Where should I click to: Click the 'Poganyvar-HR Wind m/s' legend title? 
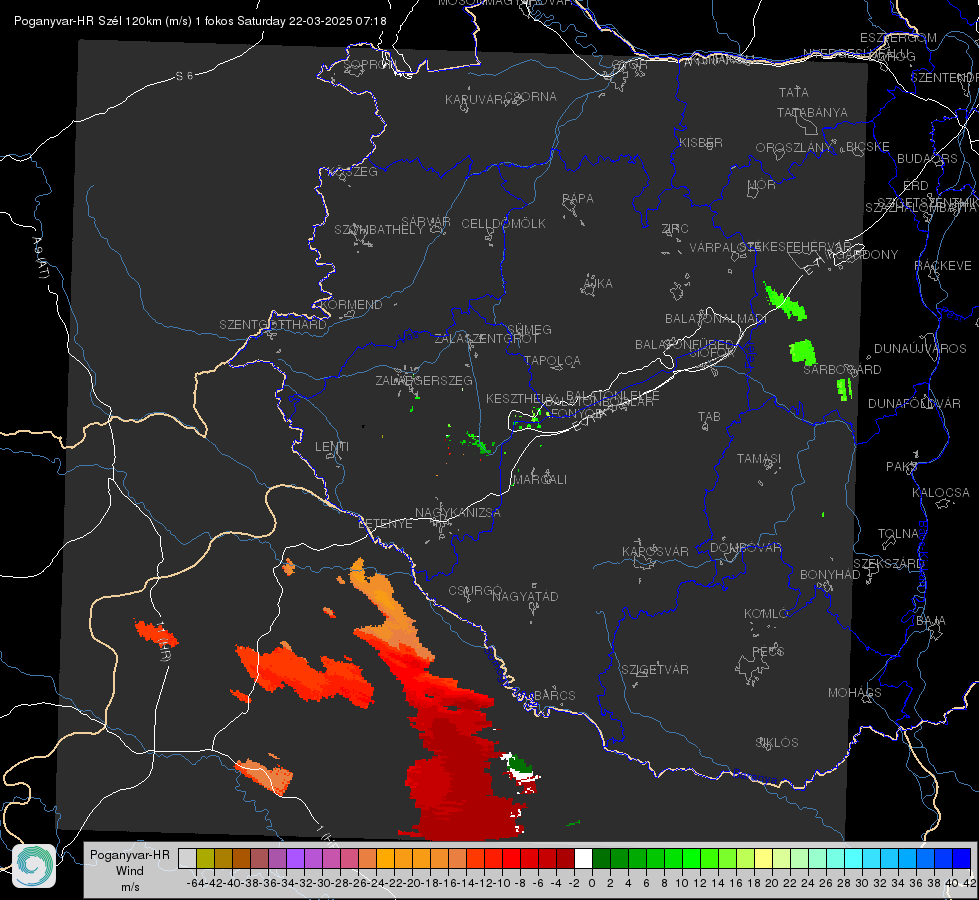[130, 871]
